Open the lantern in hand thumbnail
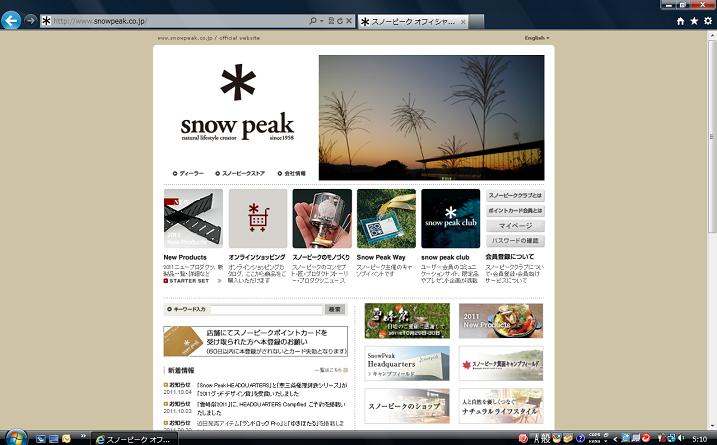 point(322,219)
